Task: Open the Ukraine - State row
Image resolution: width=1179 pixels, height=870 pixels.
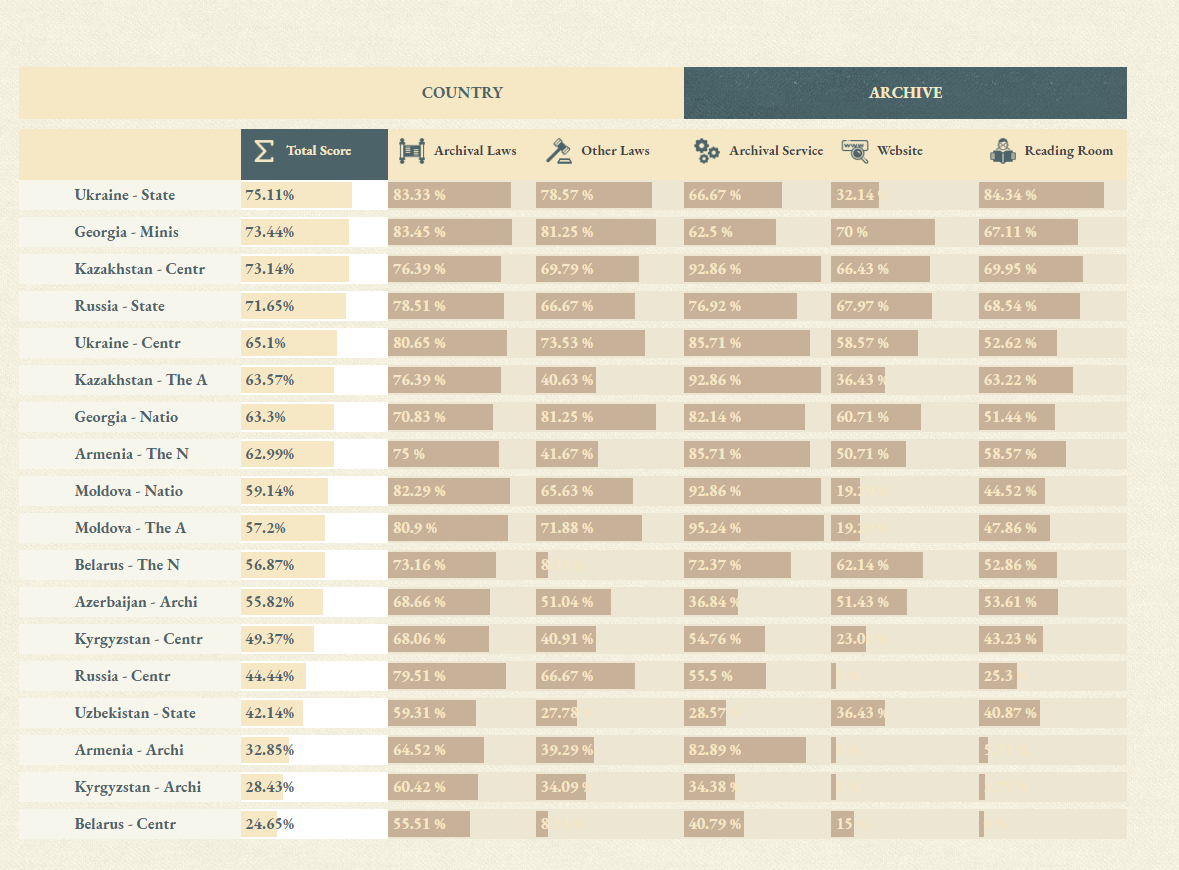Action: [x=125, y=195]
